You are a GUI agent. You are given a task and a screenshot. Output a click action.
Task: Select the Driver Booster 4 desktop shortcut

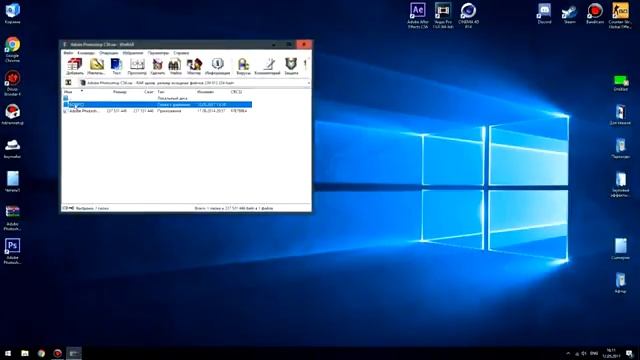pos(13,83)
